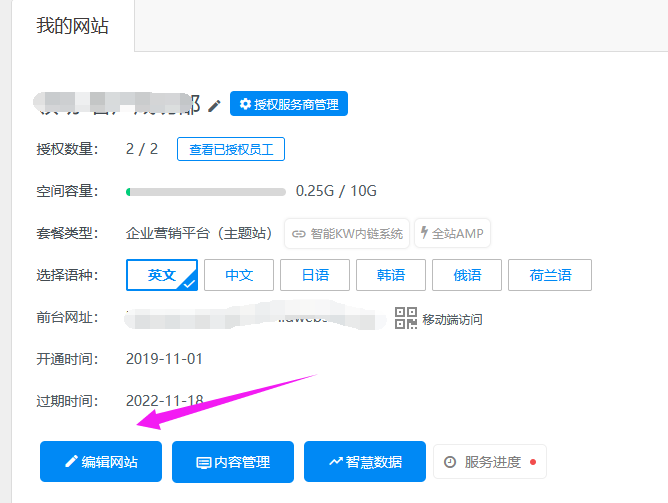
Task: Click the trend chart icon in 智慧数据
Action: point(336,461)
